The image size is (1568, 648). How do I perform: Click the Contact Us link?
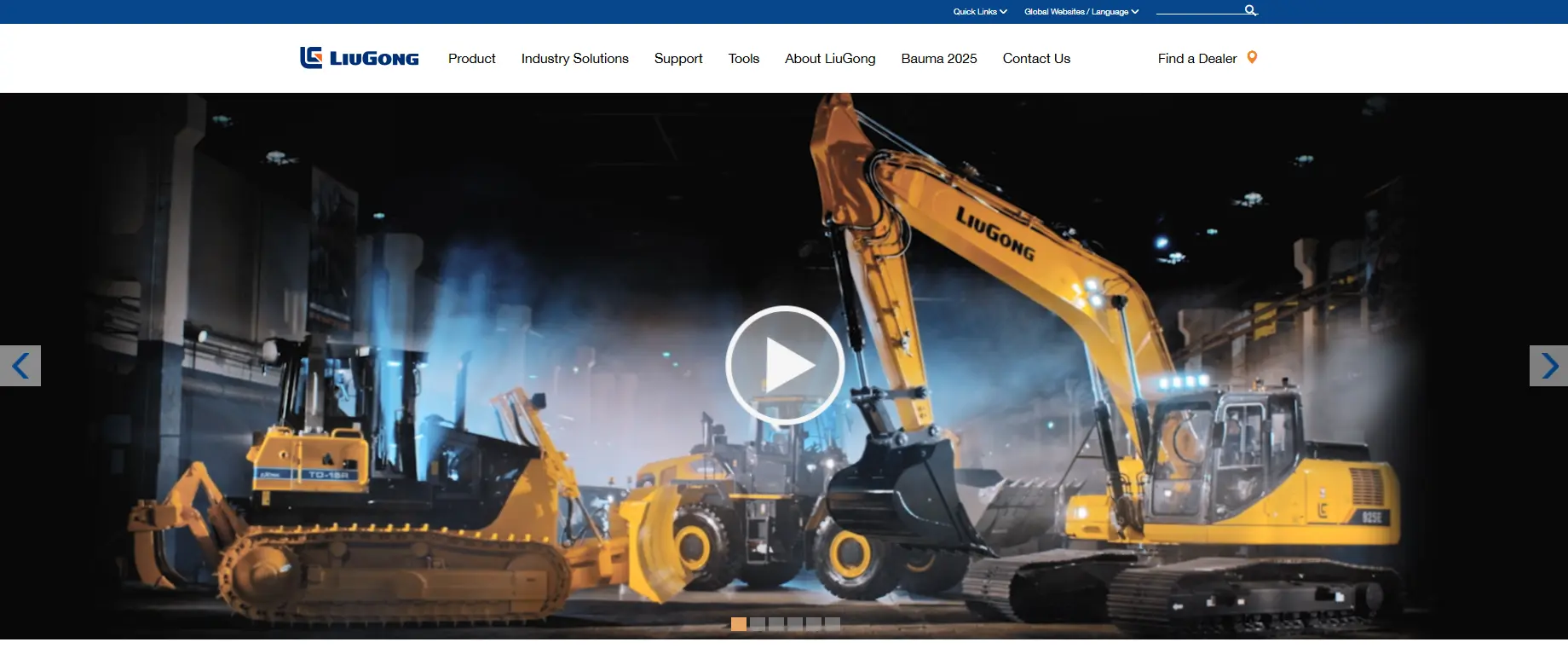[x=1036, y=58]
